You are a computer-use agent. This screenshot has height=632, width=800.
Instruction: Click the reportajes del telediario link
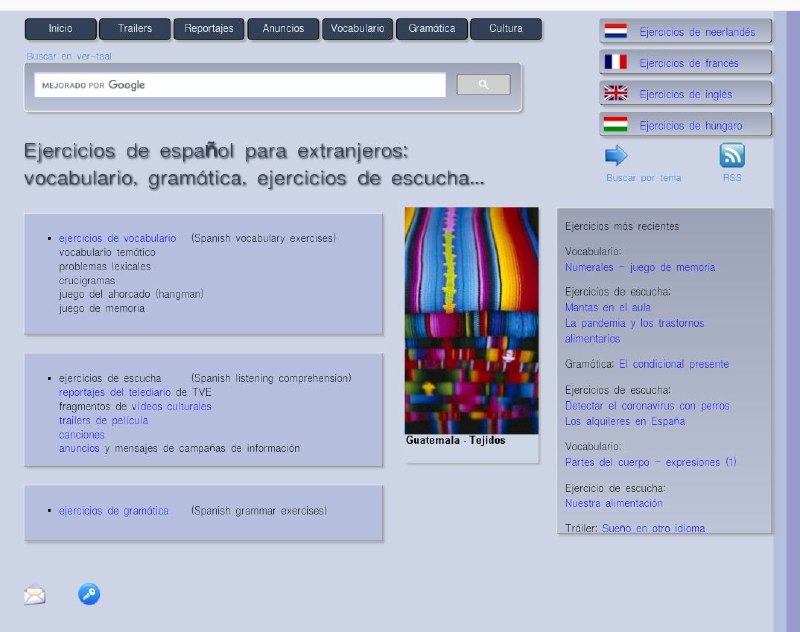pos(115,392)
